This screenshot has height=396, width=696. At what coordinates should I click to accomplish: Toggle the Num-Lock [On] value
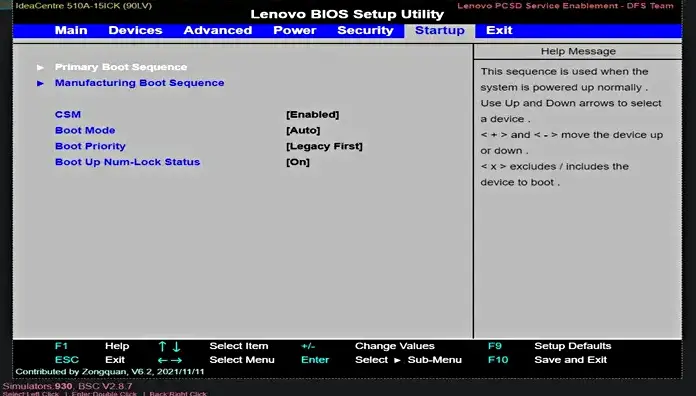[x=298, y=162]
